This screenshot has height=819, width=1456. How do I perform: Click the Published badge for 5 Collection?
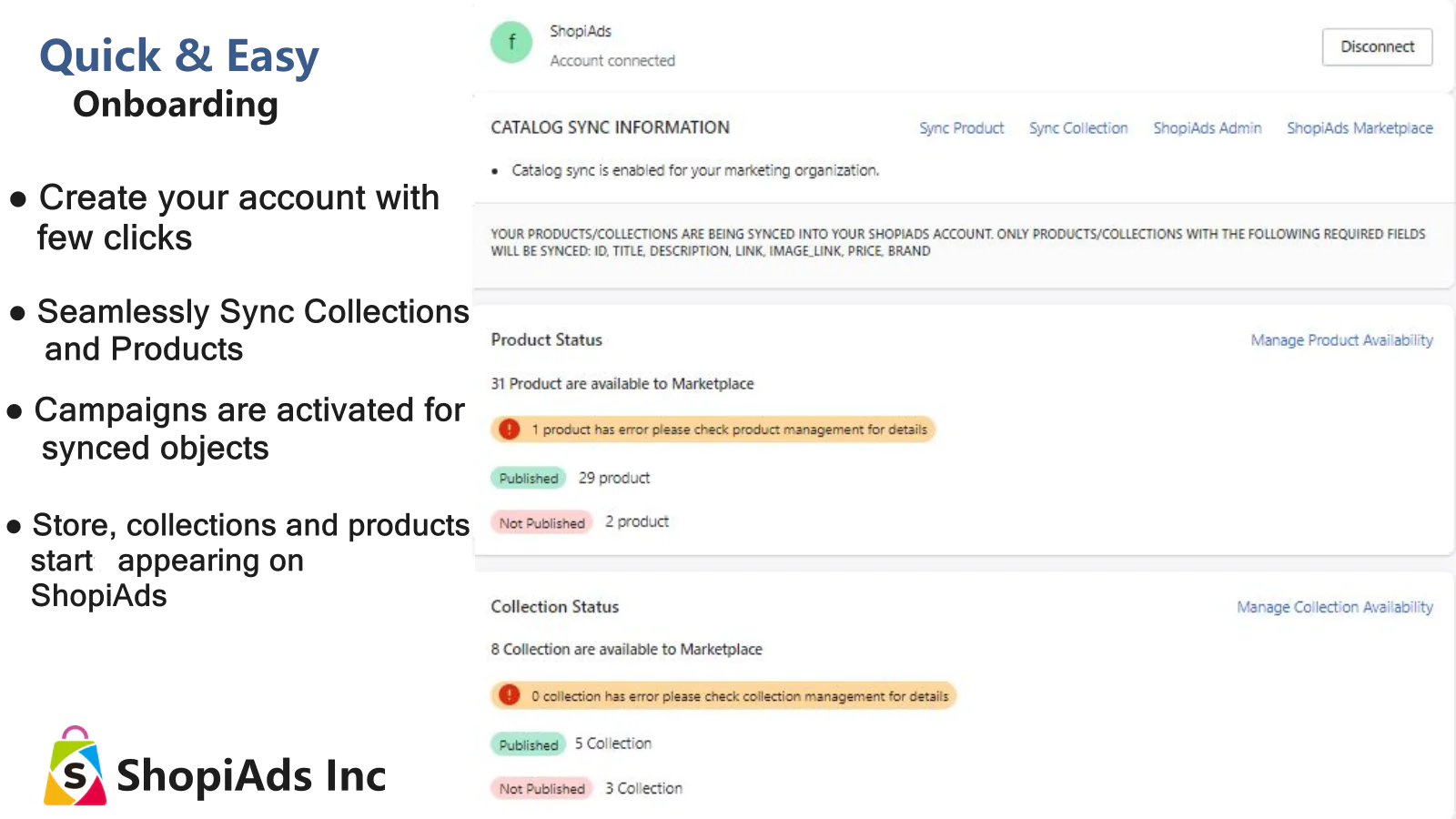click(x=529, y=744)
